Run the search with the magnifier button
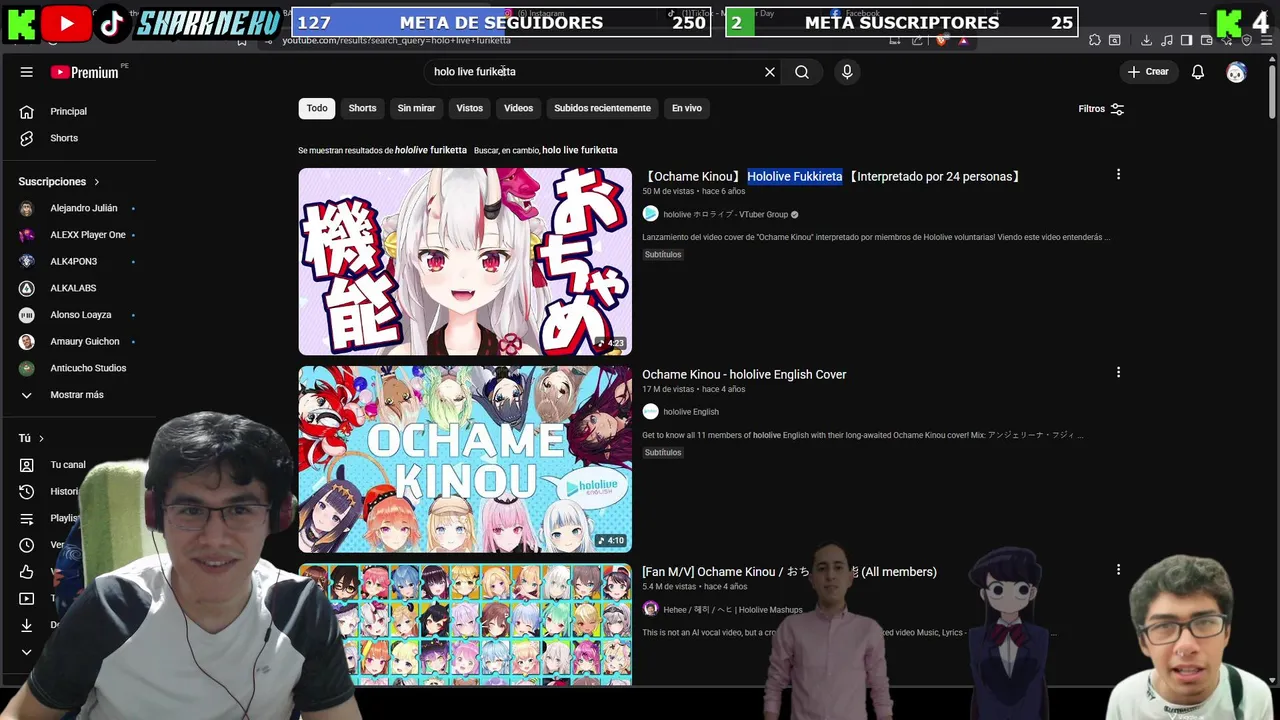This screenshot has width=1280, height=720. point(802,72)
